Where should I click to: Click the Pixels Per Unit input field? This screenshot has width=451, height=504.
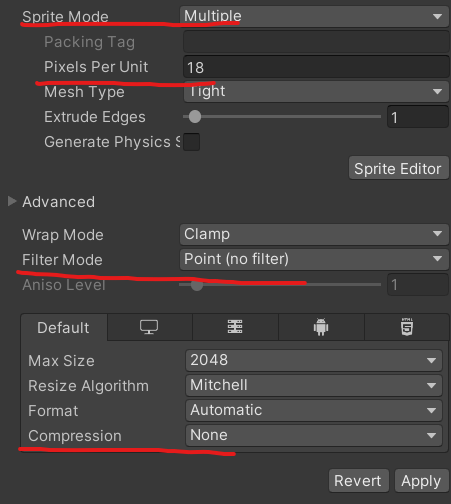pyautogui.click(x=316, y=67)
